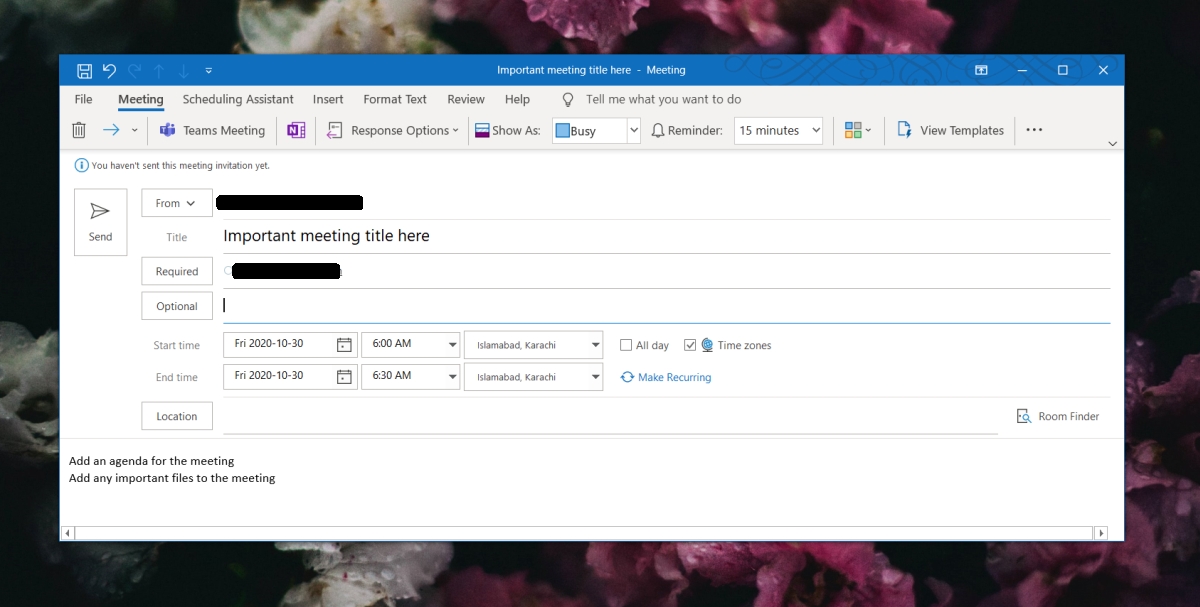Switch to Scheduling Assistant tab
Image resolution: width=1200 pixels, height=607 pixels.
tap(238, 99)
